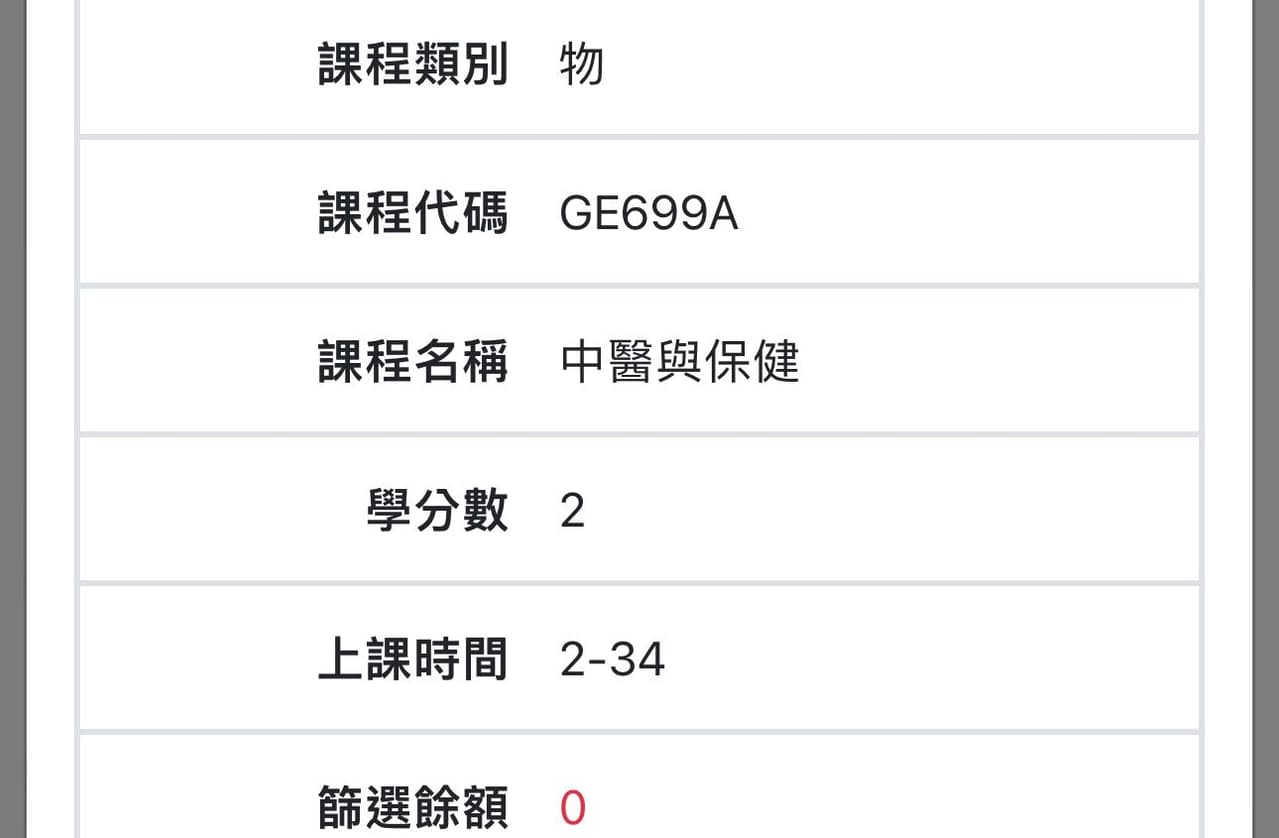
Task: Click the dark gray backdrop left of the panel
Action: [x=12, y=420]
